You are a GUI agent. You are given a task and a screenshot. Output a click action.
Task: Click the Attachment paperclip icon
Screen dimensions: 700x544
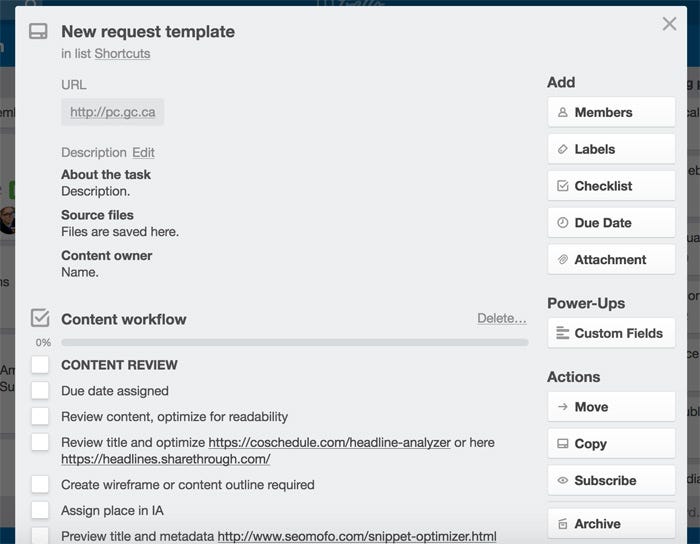click(563, 260)
